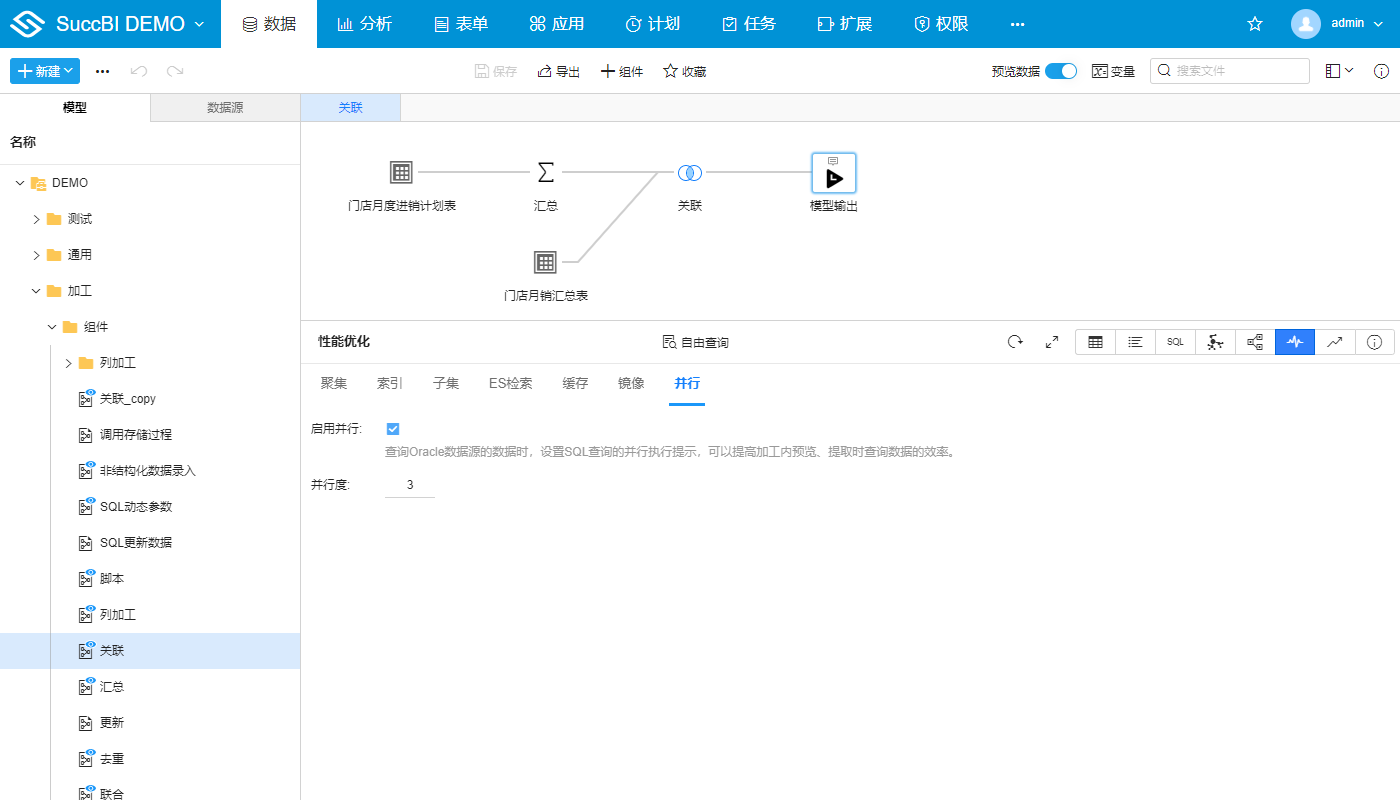1400x800 pixels.
Task: Switch to the 索引 optimization tab
Action: click(x=390, y=383)
